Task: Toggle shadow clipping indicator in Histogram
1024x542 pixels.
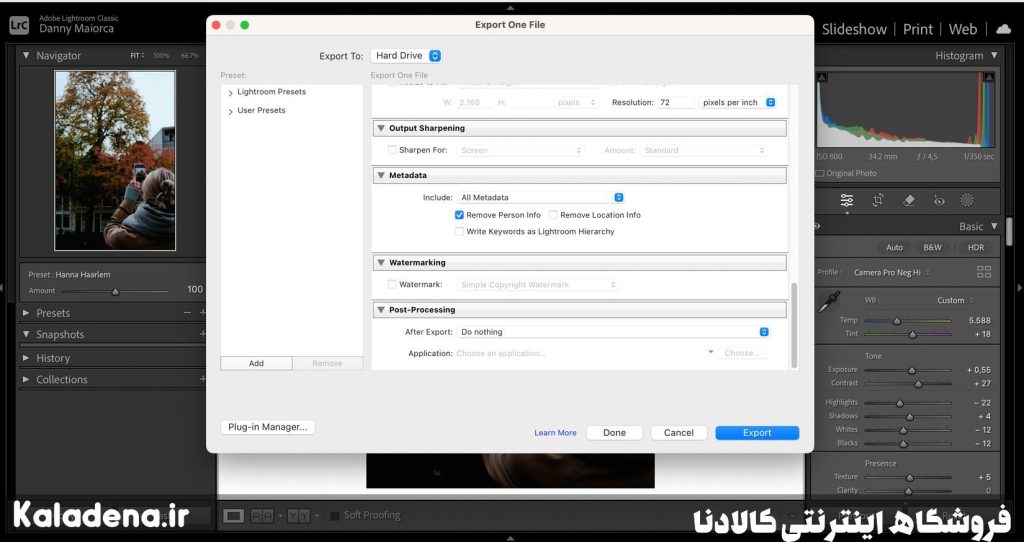Action: 822,77
